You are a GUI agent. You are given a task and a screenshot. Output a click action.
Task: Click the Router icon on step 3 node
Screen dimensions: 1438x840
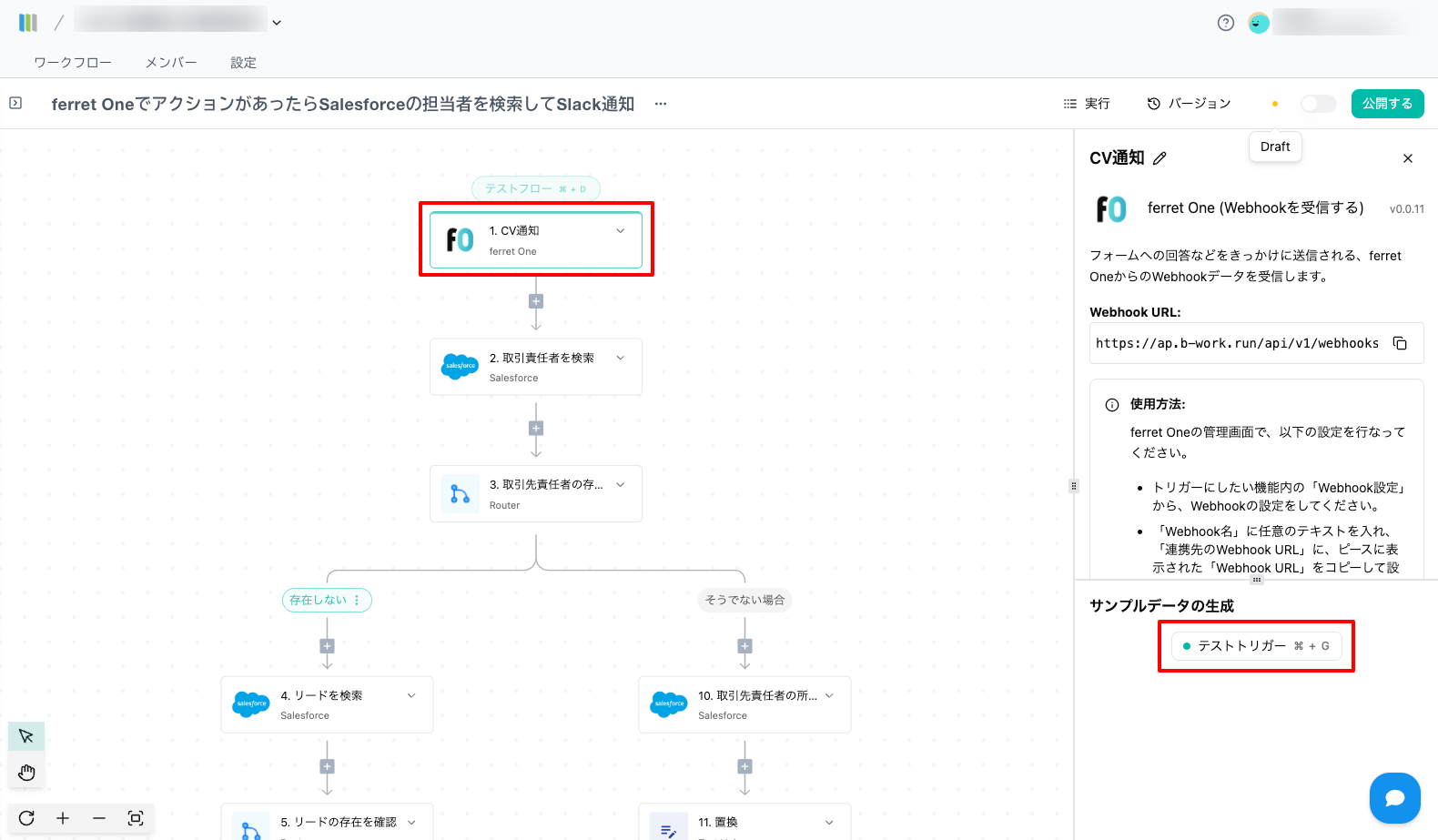pos(460,493)
